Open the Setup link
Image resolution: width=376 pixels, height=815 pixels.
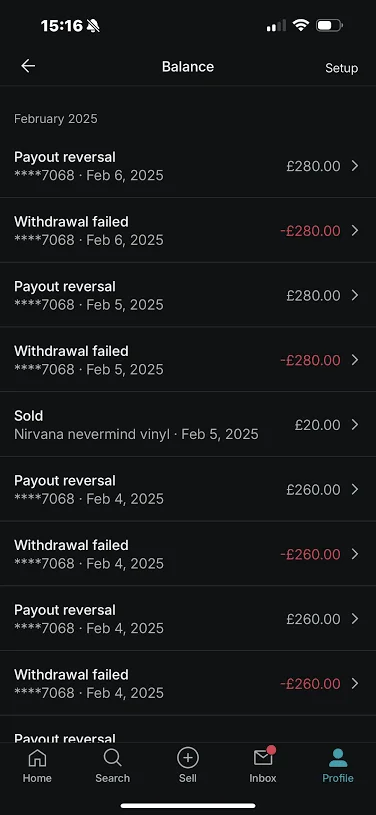[342, 68]
